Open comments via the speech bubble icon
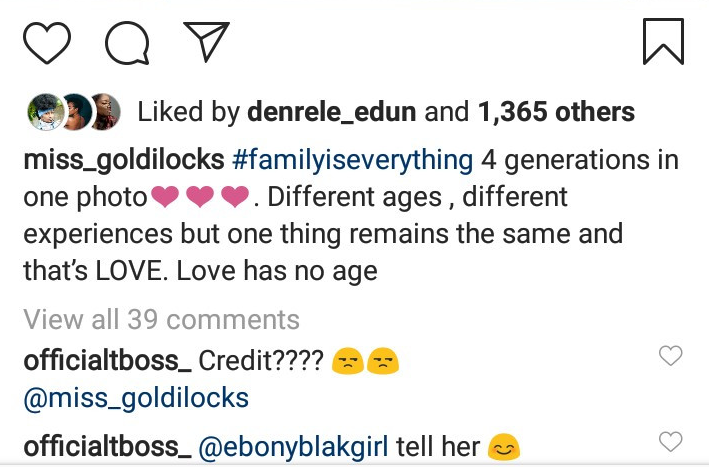The height and width of the screenshot is (467, 709). pyautogui.click(x=127, y=42)
